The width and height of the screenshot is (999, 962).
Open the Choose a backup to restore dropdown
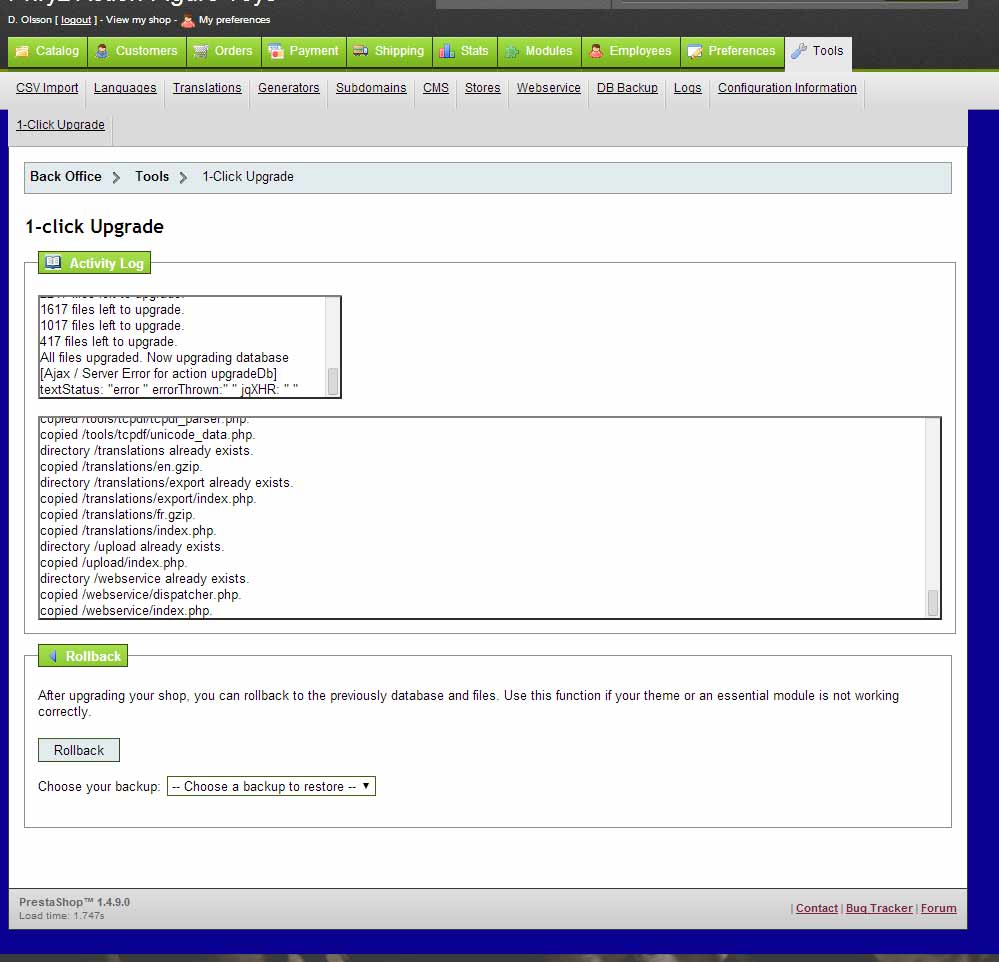click(271, 786)
